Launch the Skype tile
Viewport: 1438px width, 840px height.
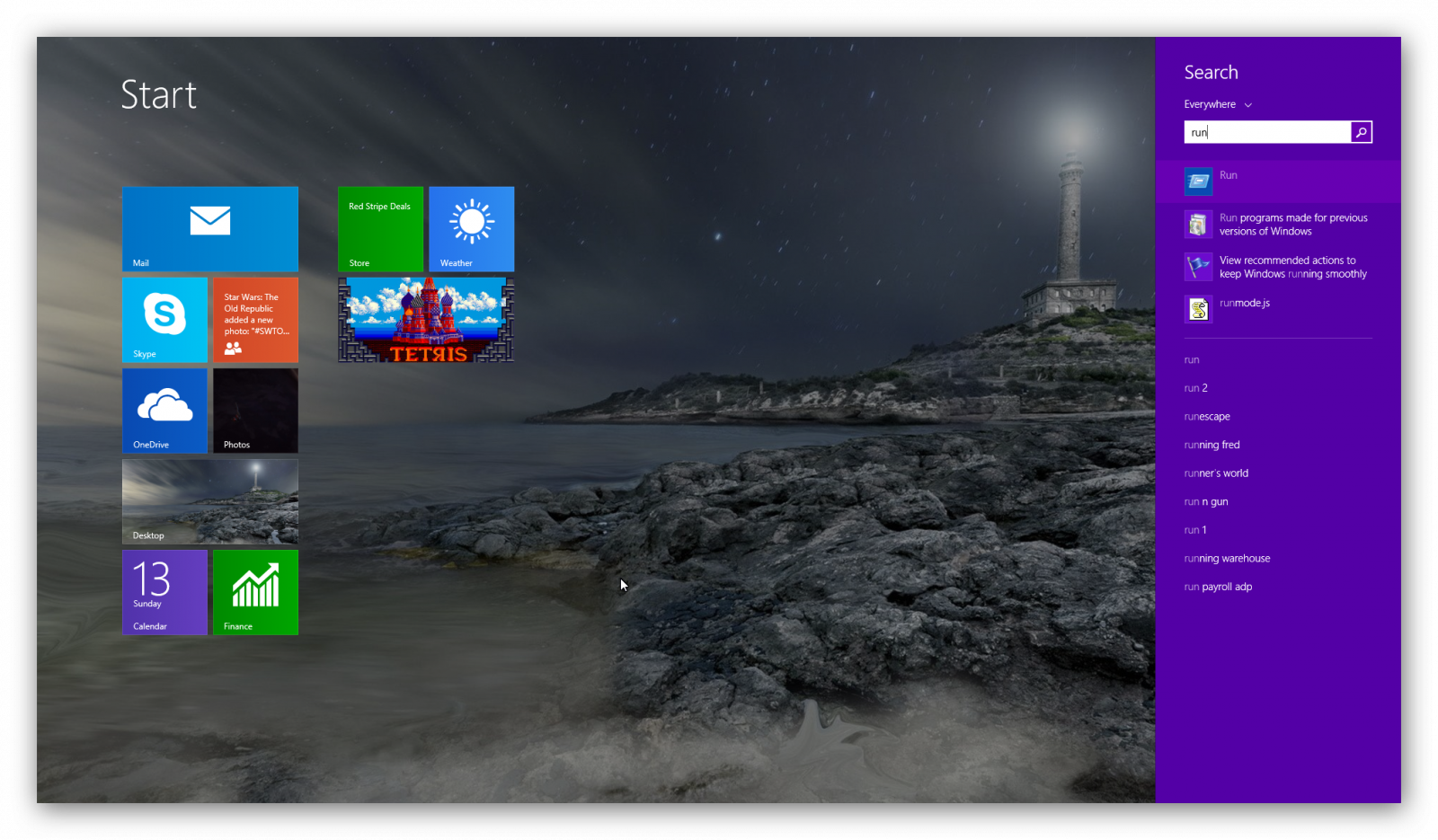[x=164, y=320]
